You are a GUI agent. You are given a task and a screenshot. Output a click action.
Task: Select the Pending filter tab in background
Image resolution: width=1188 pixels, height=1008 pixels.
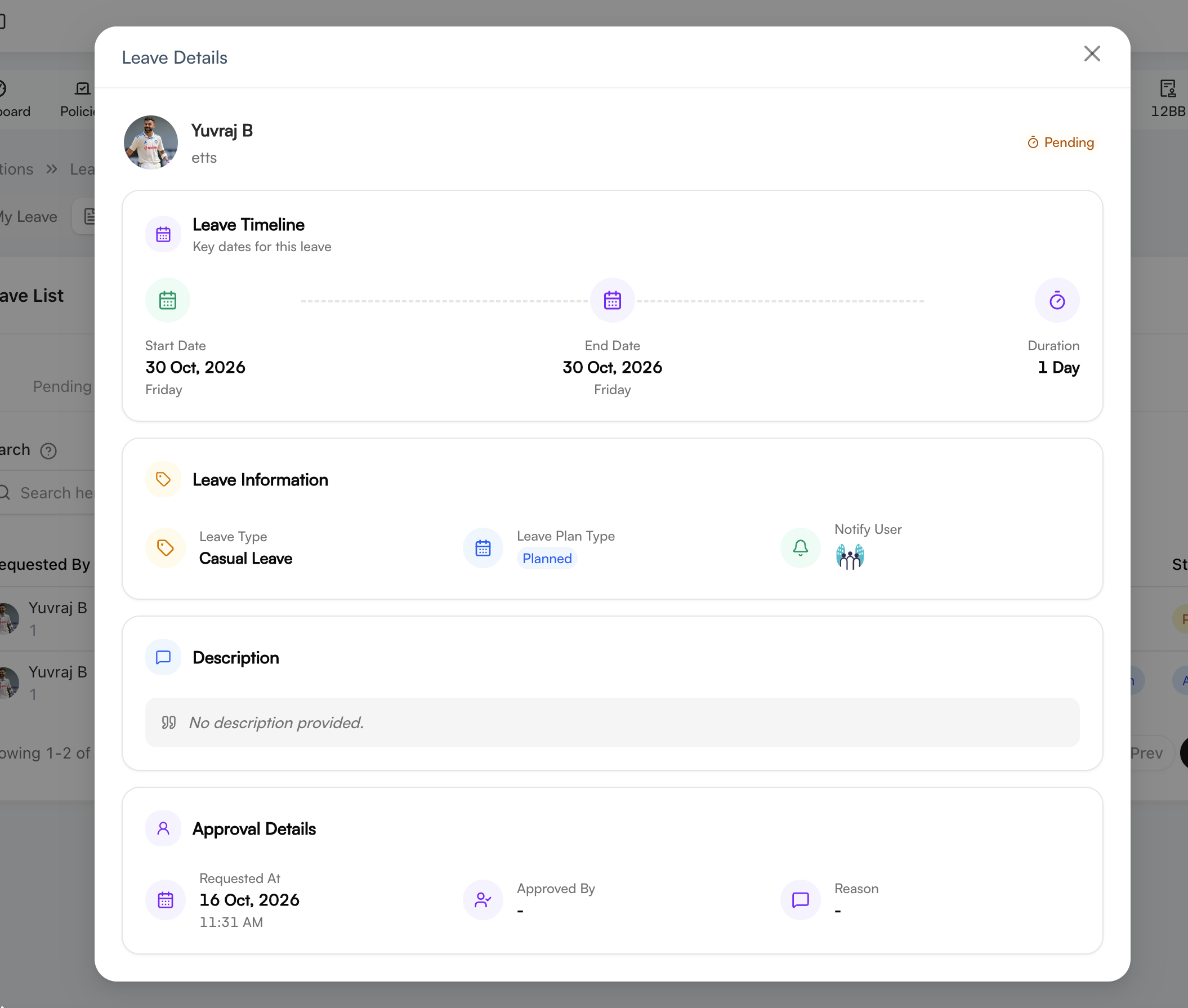coord(62,386)
